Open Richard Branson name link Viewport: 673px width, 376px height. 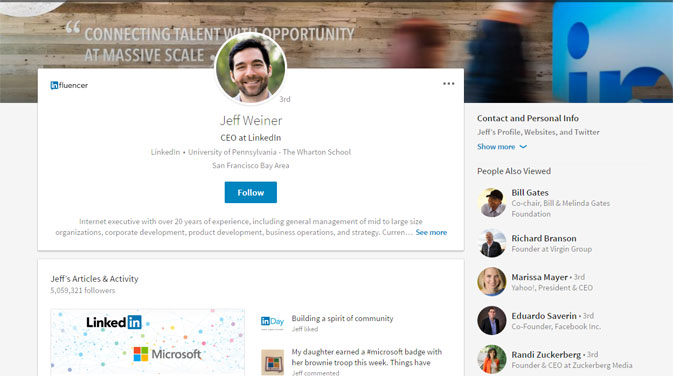pos(544,238)
